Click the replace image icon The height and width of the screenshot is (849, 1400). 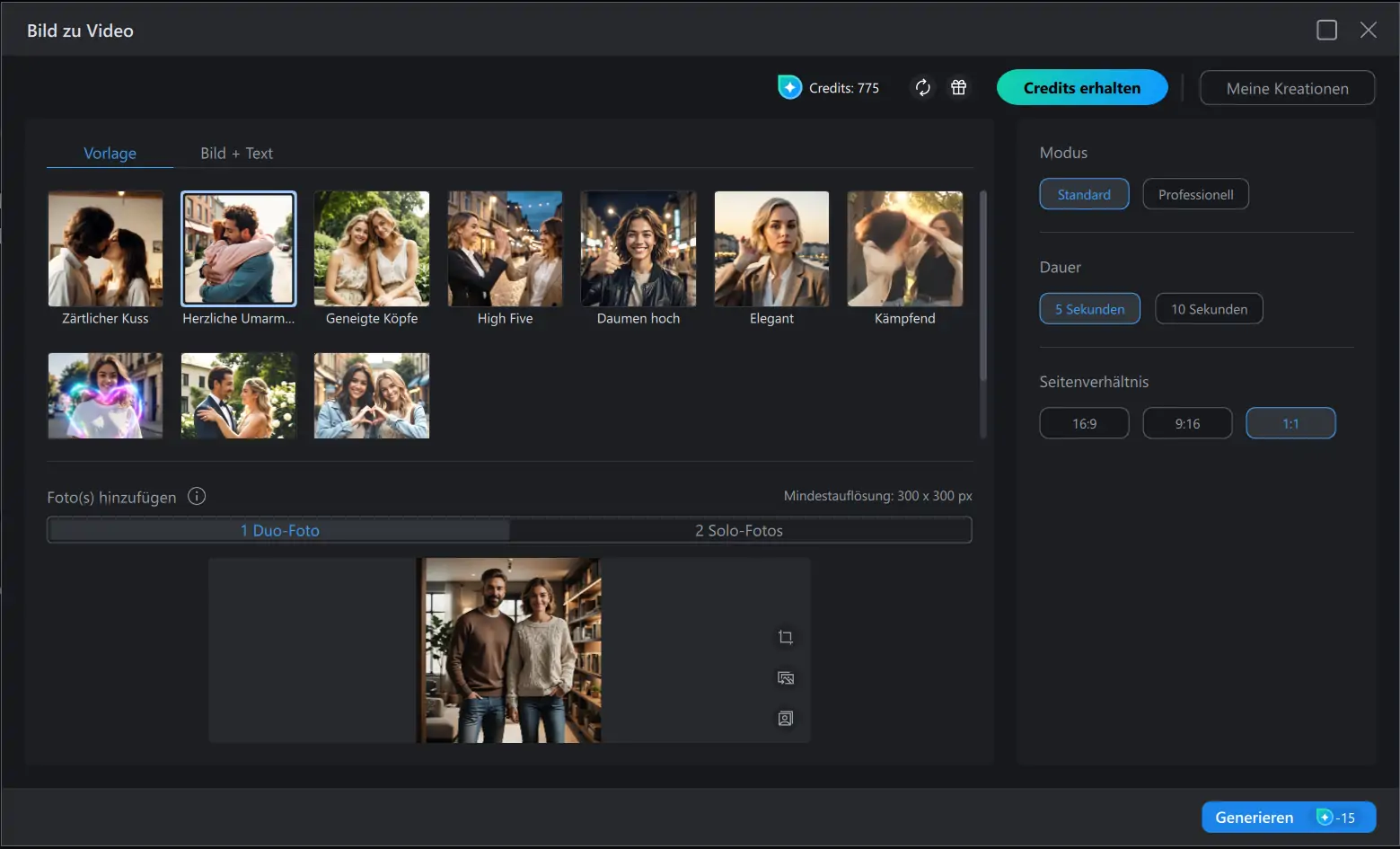coord(786,677)
